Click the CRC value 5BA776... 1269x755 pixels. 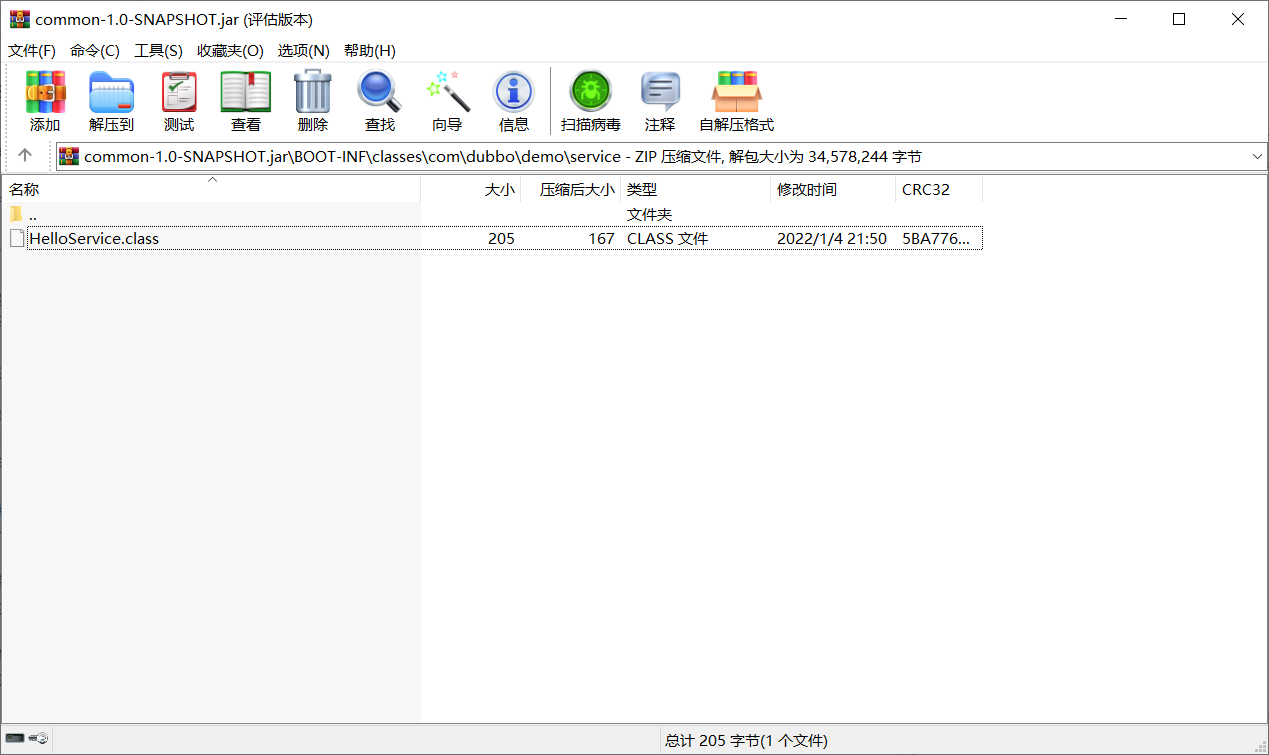coord(936,238)
